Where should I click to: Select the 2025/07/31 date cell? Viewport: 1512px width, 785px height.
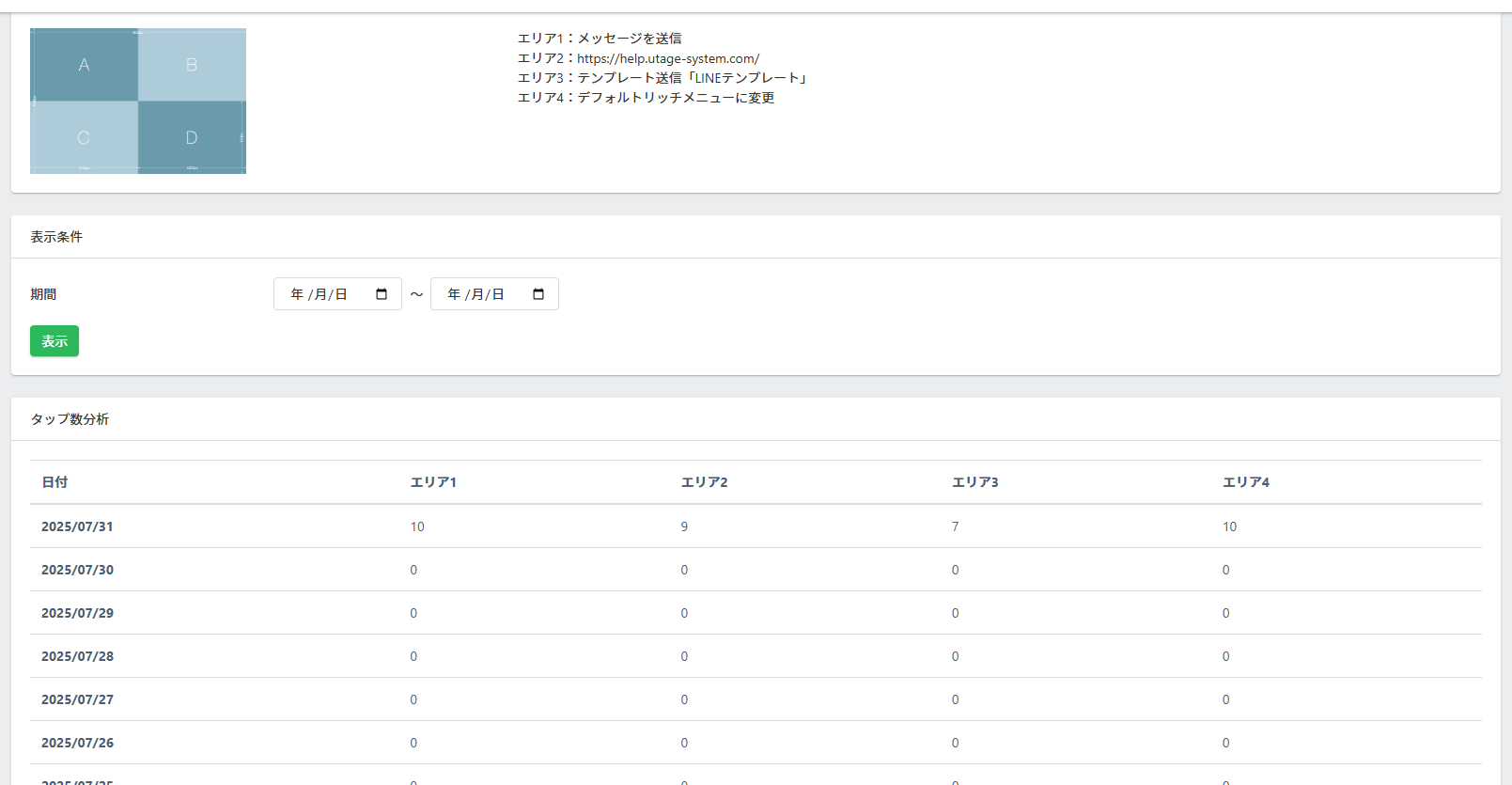[77, 526]
